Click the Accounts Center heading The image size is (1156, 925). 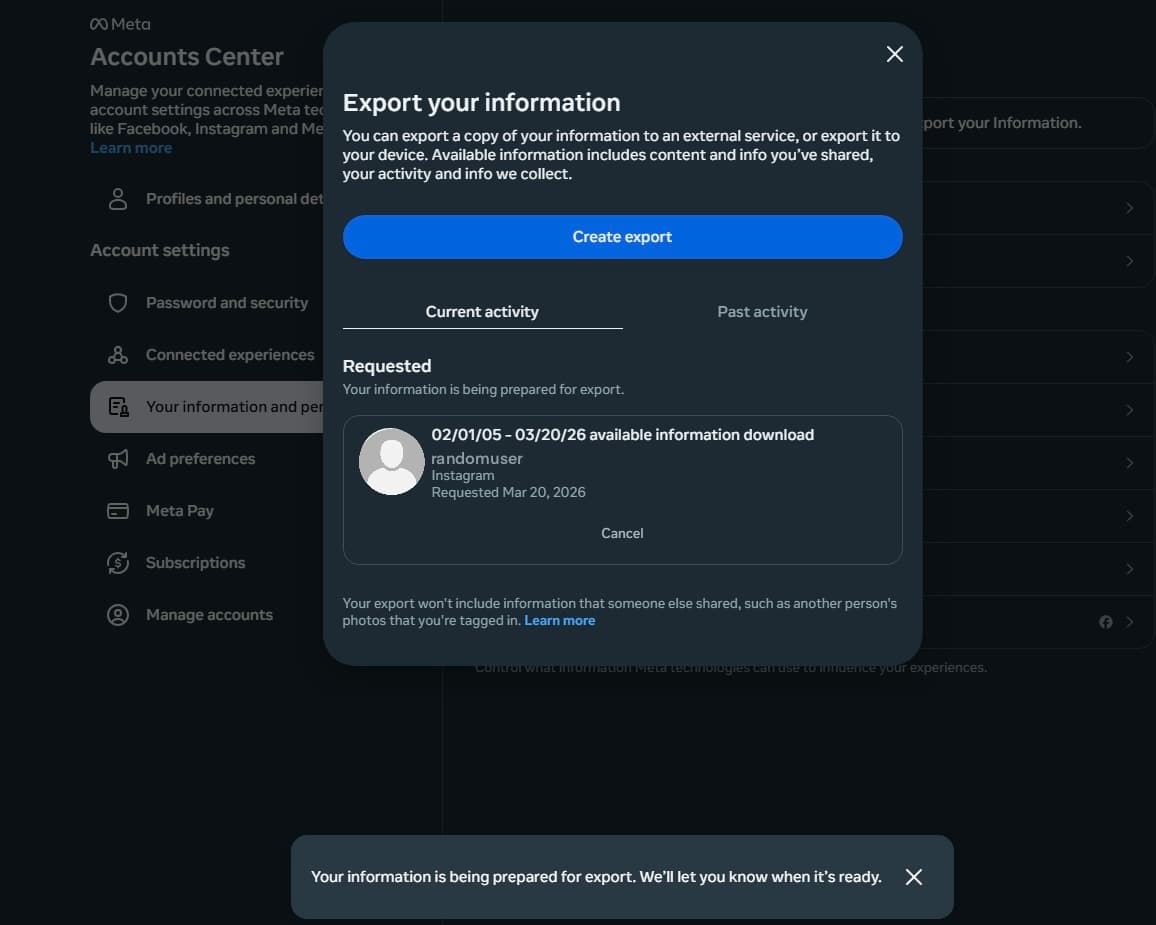(x=187, y=57)
